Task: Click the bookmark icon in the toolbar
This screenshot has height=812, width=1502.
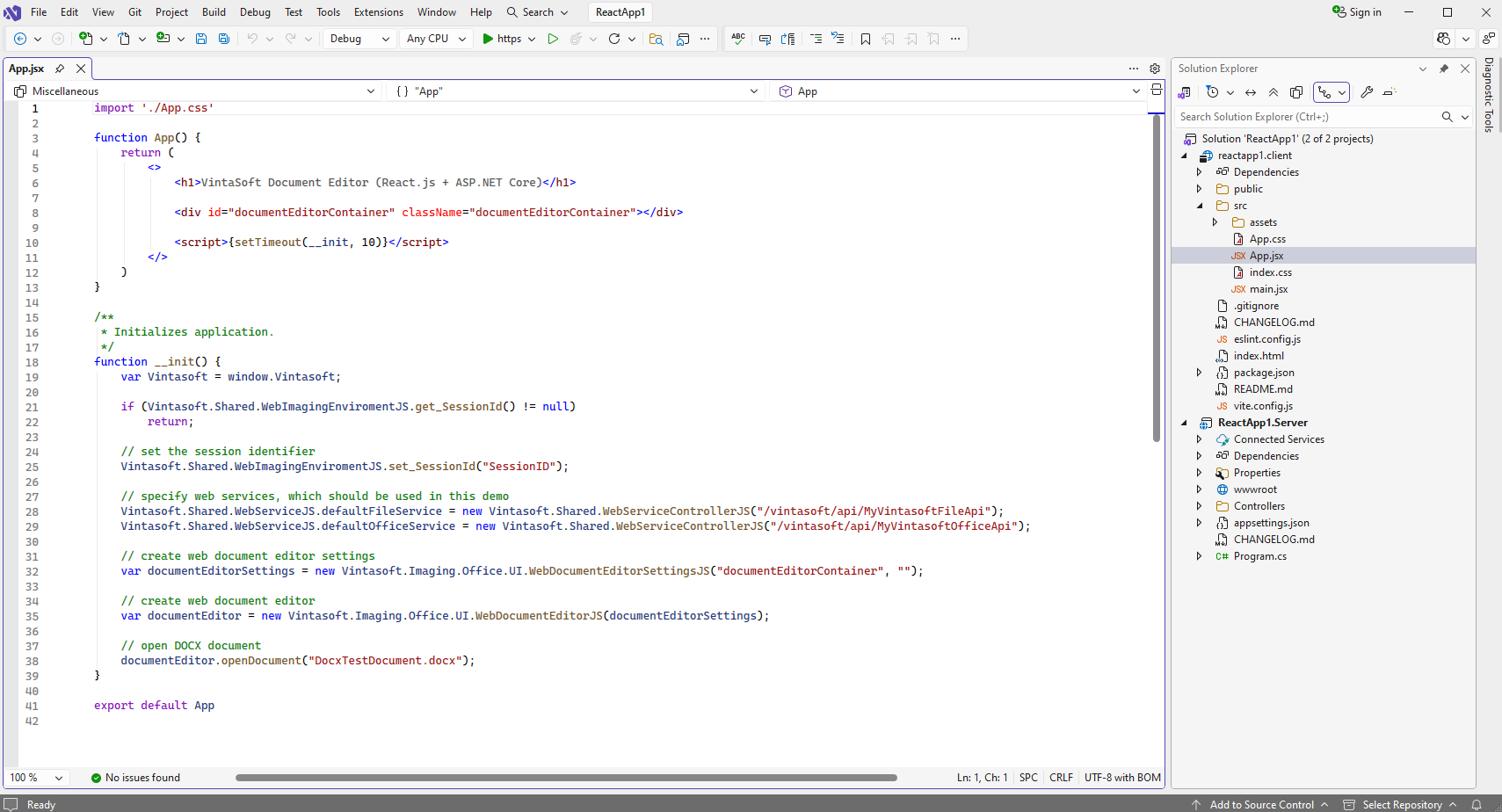Action: click(x=866, y=39)
